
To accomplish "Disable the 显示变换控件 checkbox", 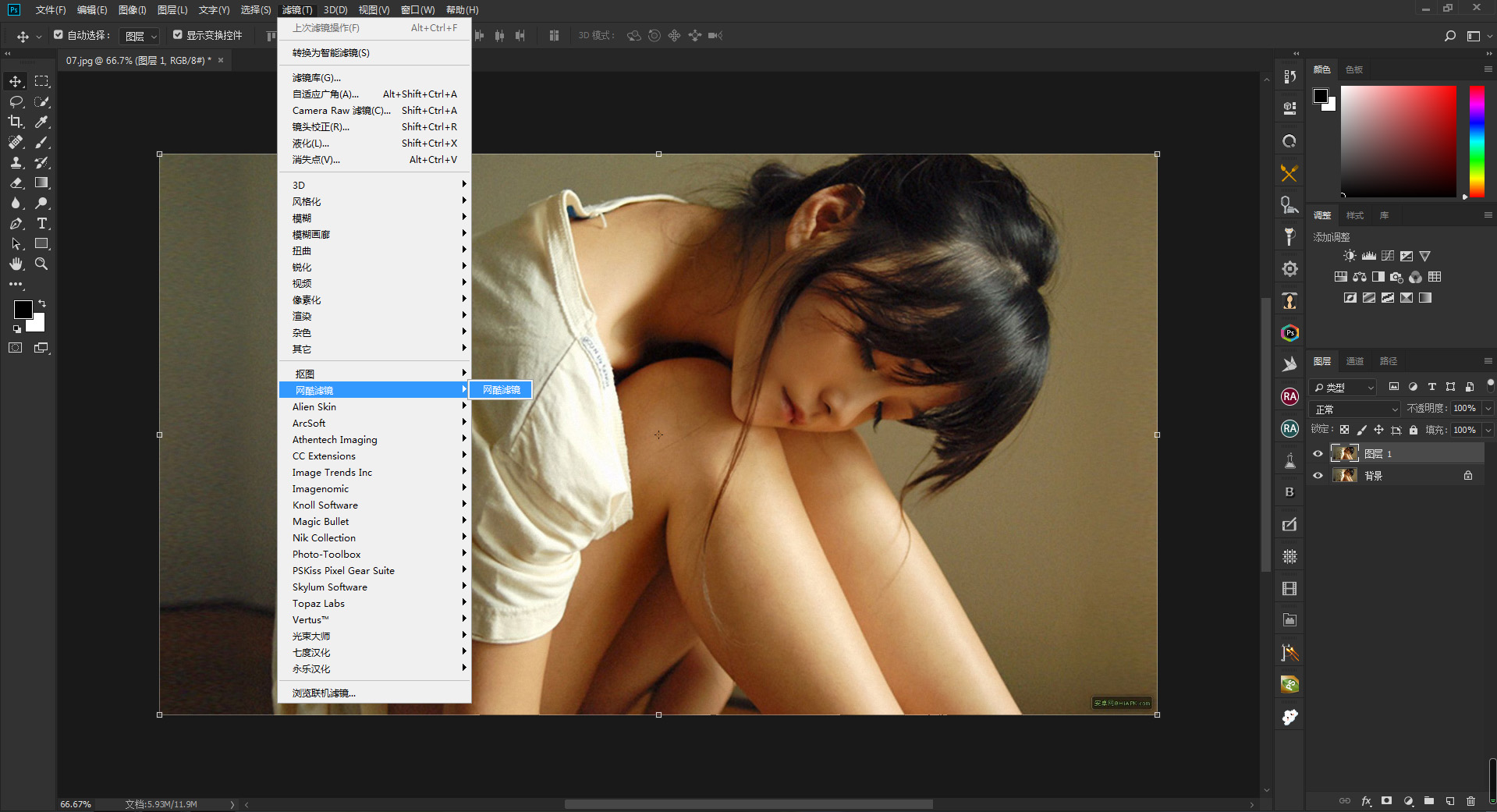I will tap(178, 35).
